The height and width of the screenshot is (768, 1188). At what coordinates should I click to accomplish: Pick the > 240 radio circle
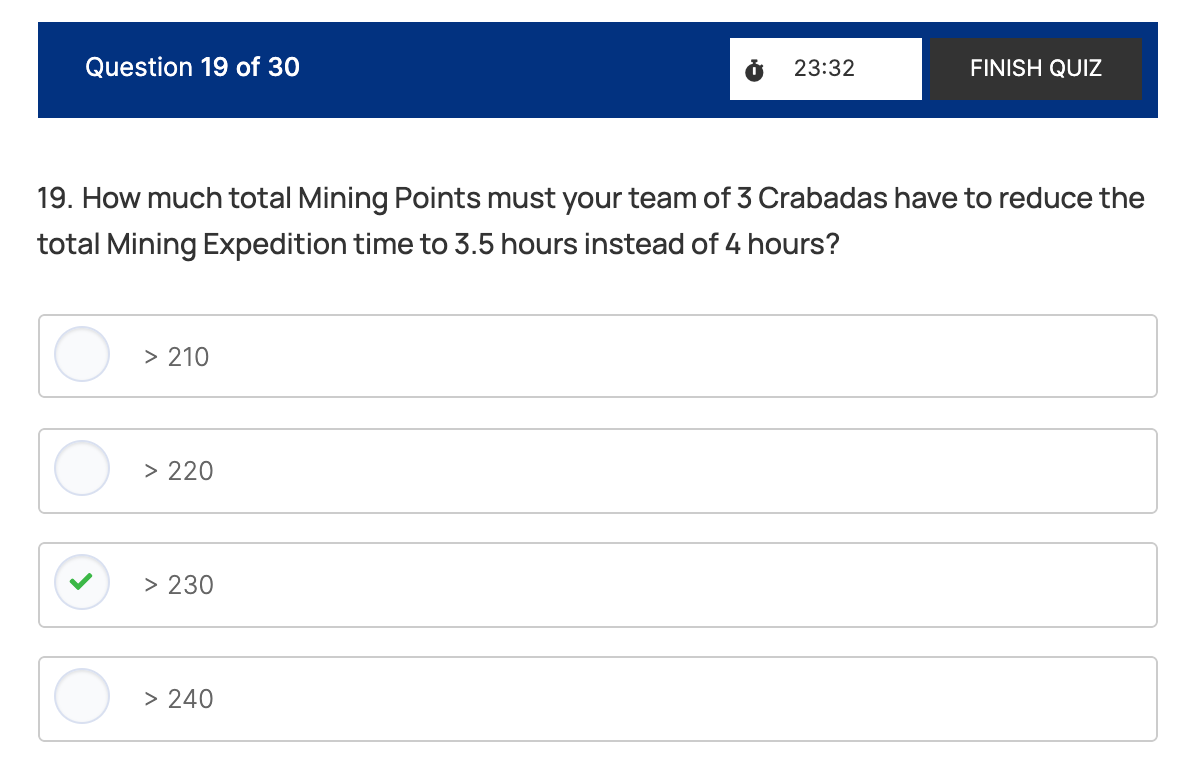[x=82, y=696]
